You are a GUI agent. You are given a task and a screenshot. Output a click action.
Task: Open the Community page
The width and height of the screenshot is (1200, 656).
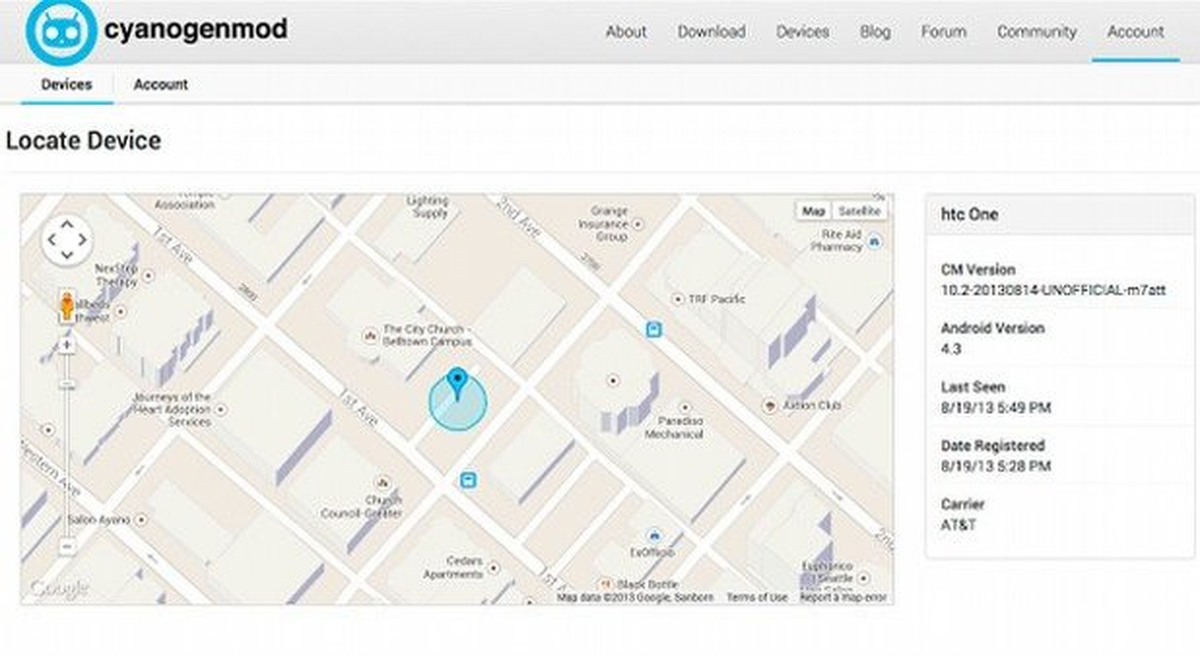(x=1036, y=31)
